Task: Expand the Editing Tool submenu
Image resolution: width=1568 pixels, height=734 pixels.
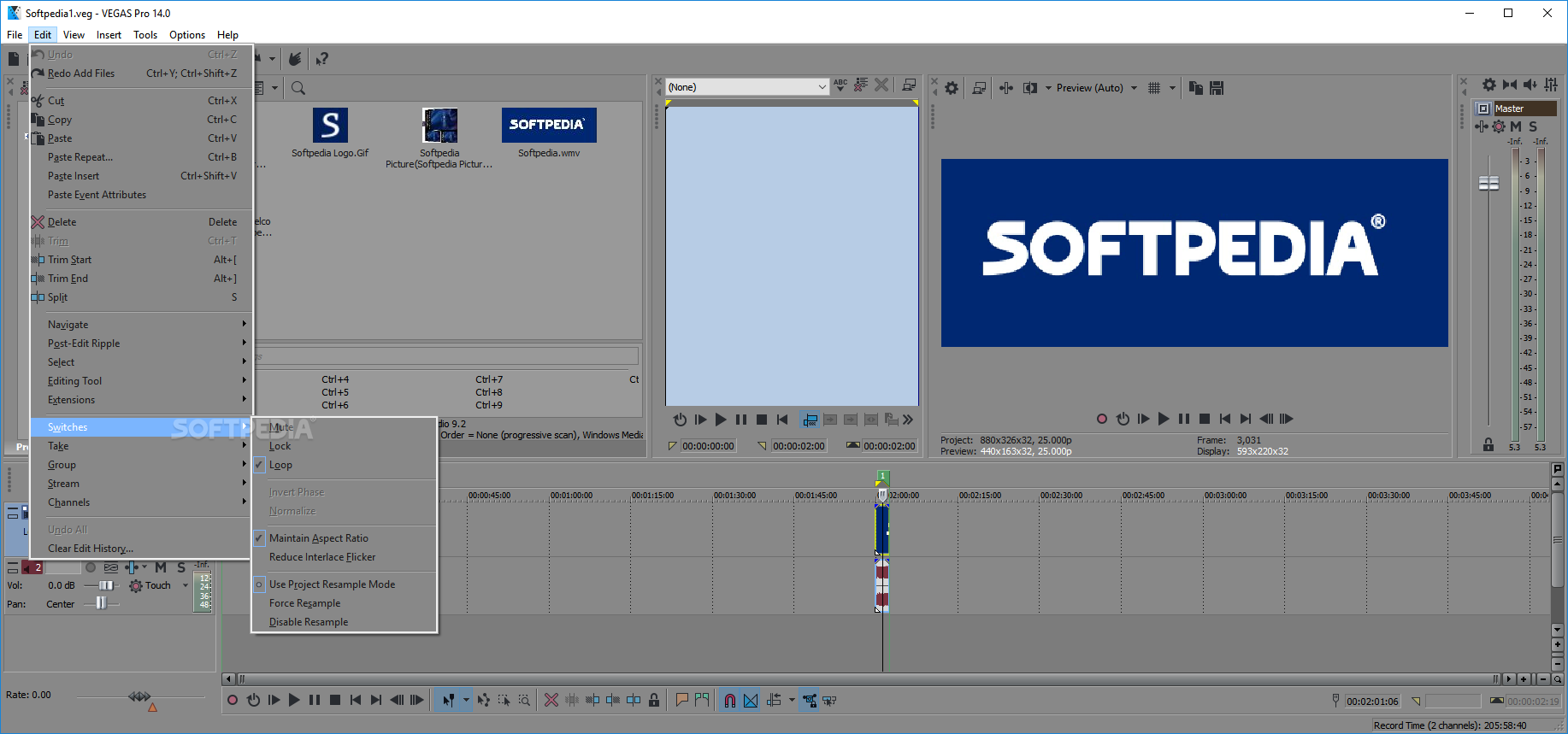Action: (140, 381)
